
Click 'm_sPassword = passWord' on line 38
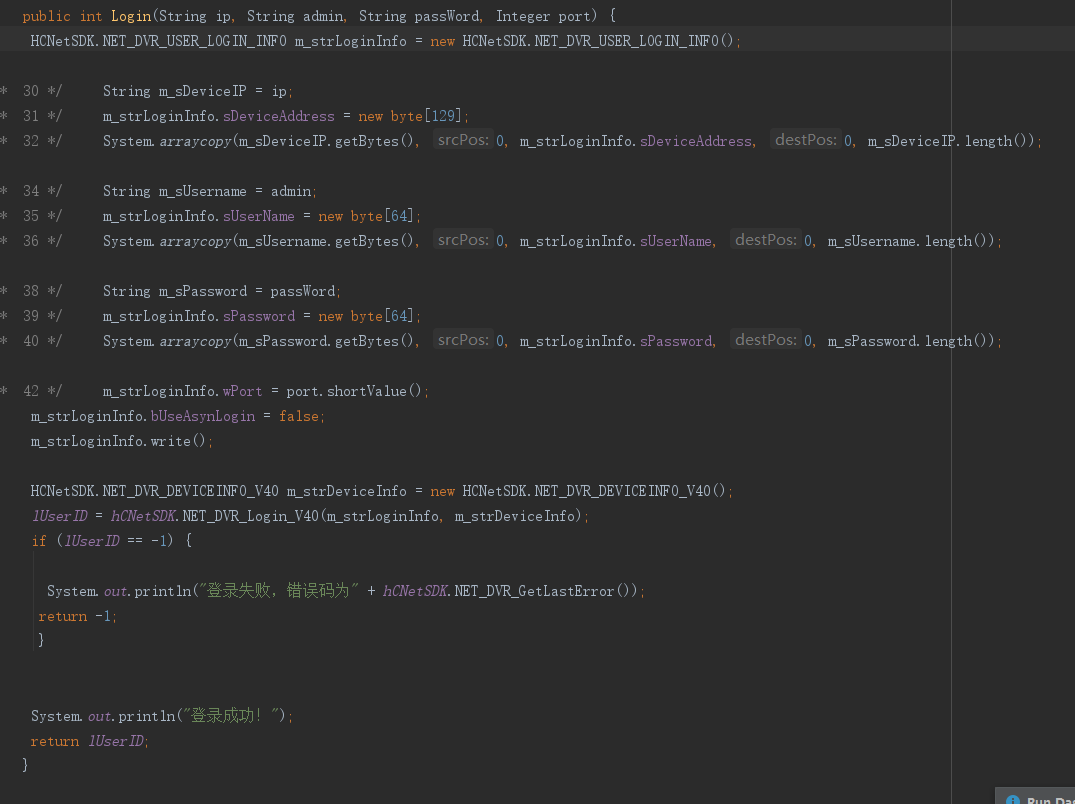coord(247,291)
